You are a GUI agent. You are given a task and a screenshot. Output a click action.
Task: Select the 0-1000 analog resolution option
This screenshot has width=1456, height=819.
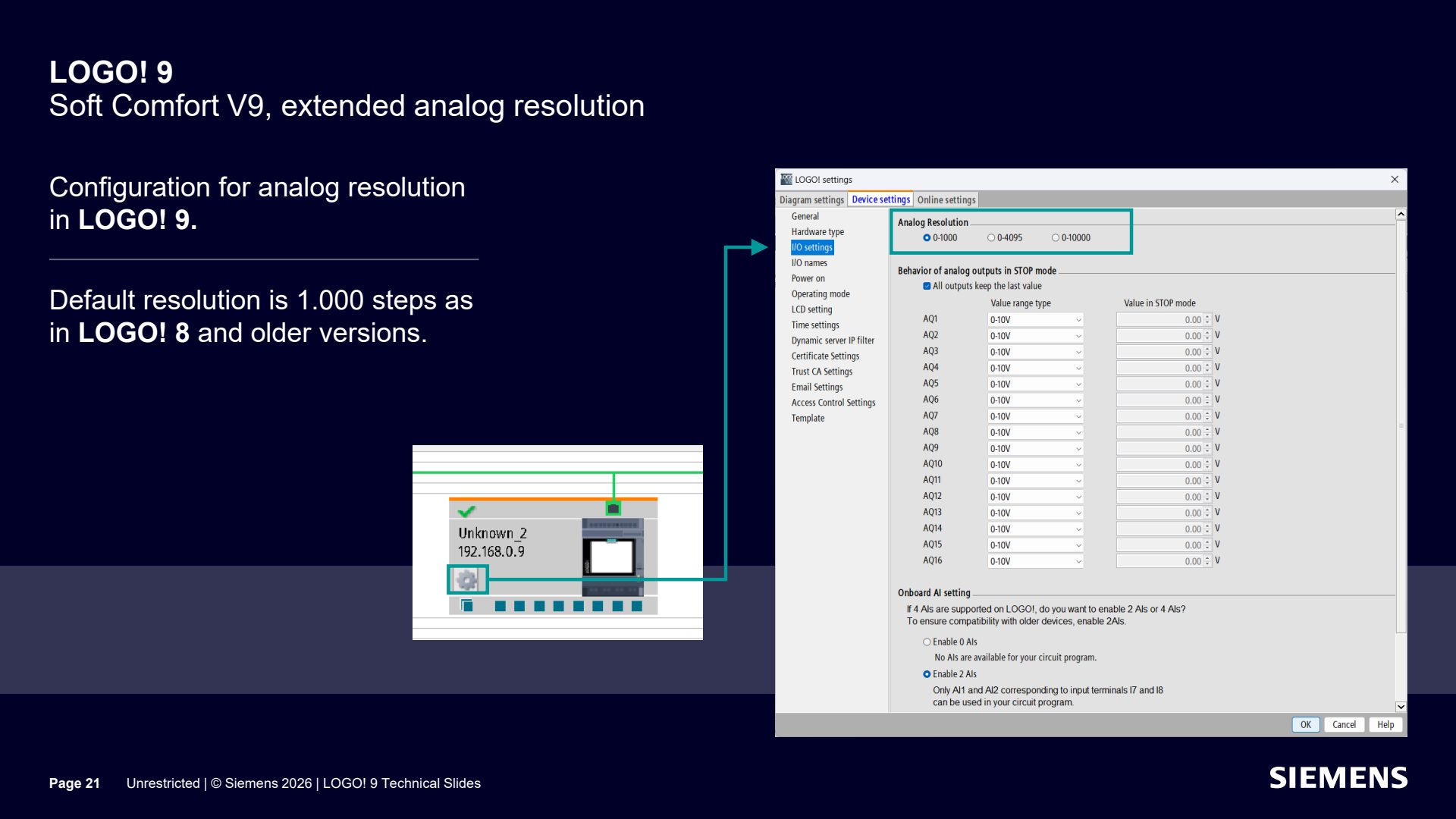(x=927, y=238)
